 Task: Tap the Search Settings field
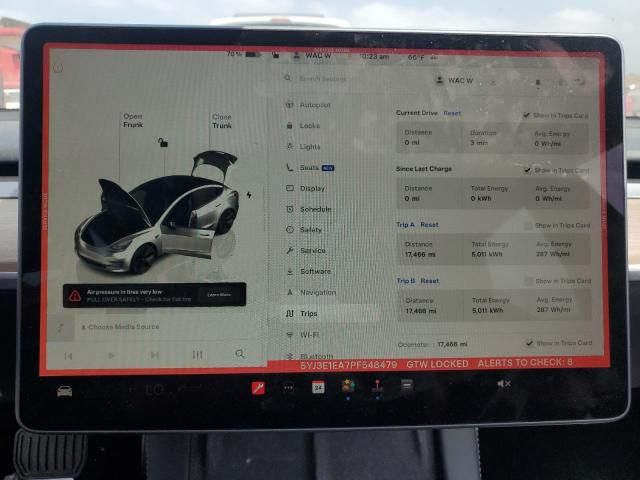pyautogui.click(x=350, y=78)
